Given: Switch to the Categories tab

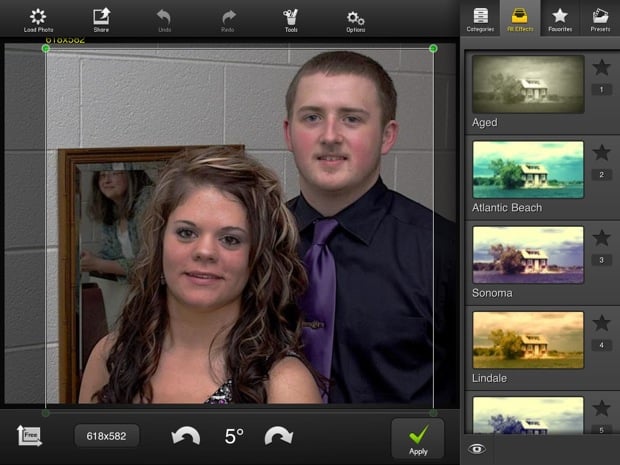Looking at the screenshot, I should click(480, 19).
